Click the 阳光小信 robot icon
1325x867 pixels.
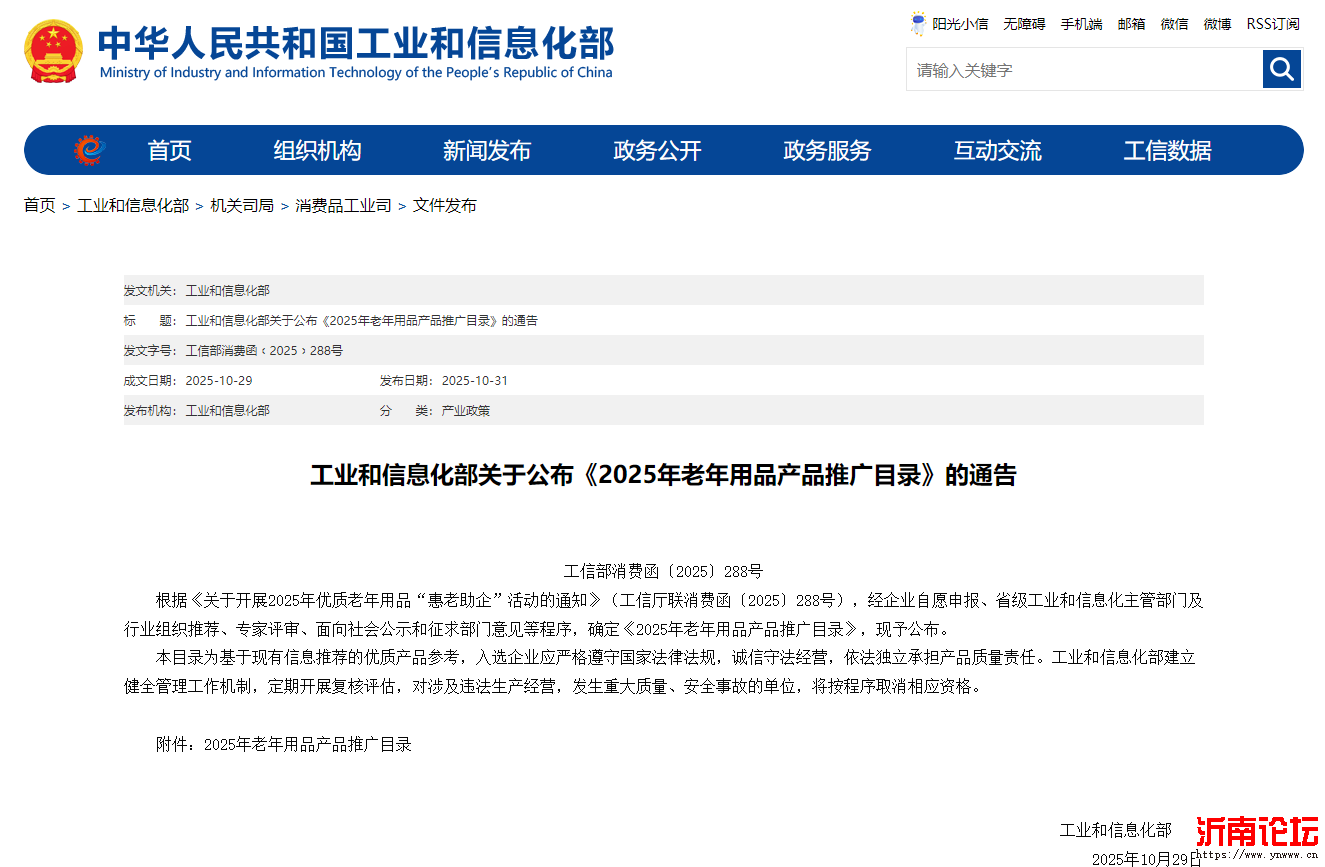click(x=917, y=24)
